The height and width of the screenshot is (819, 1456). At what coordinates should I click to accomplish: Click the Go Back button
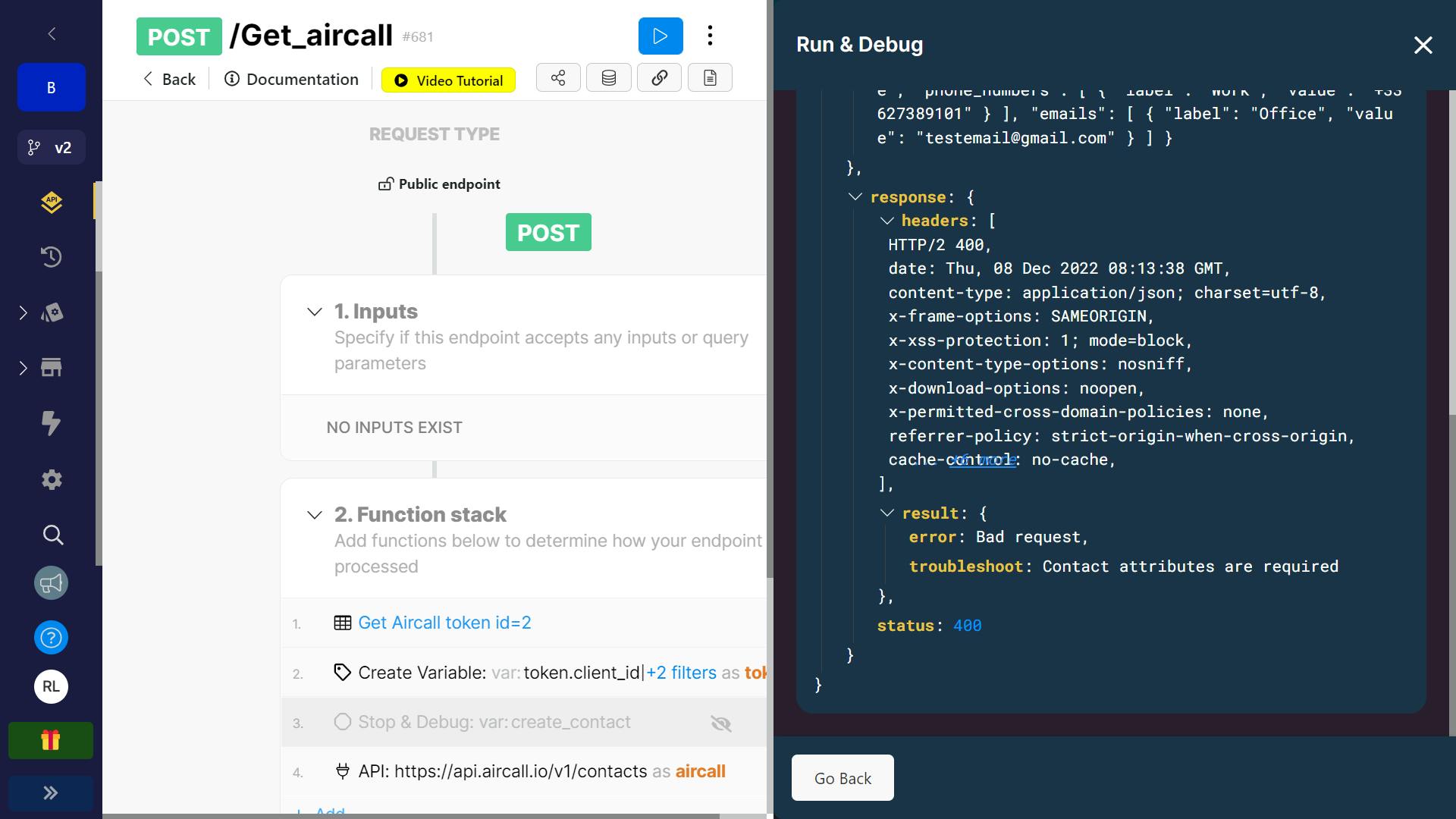pyautogui.click(x=843, y=778)
